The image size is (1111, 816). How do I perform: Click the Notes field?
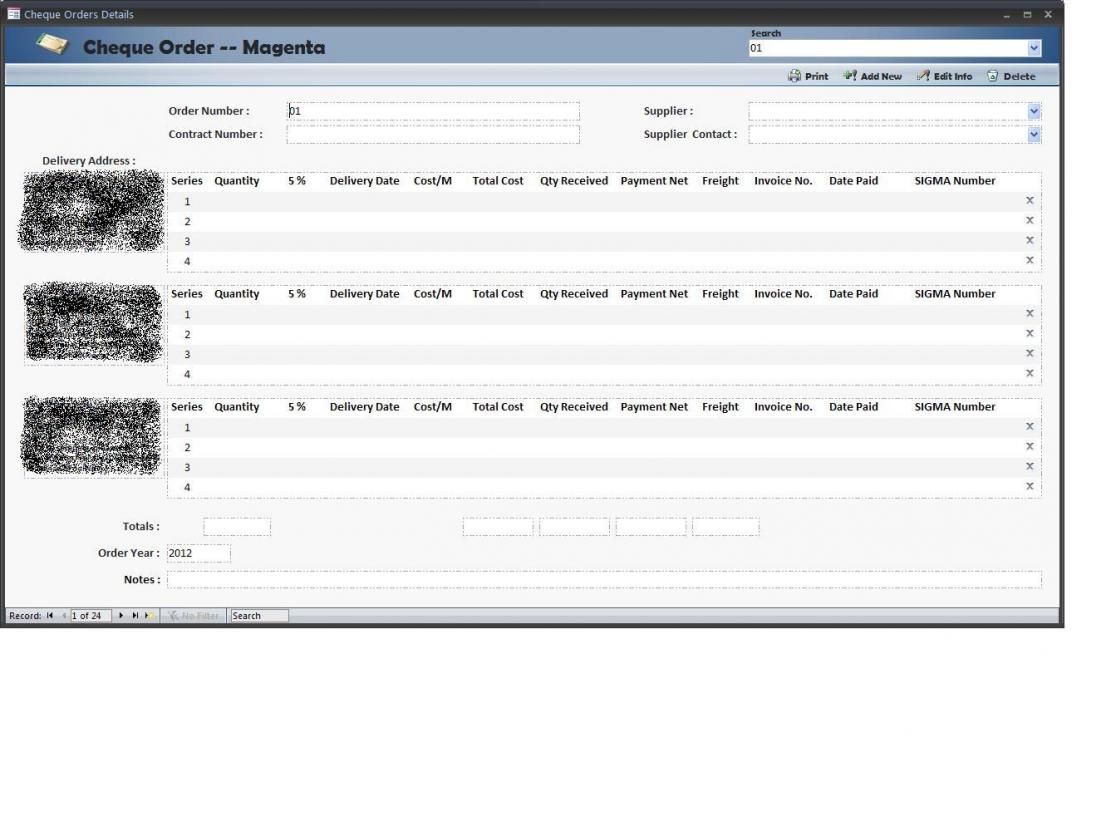pos(604,579)
